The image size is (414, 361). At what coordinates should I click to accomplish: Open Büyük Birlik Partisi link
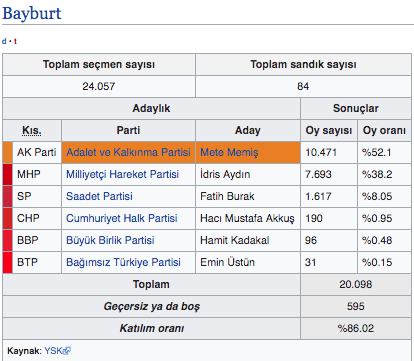click(x=110, y=240)
